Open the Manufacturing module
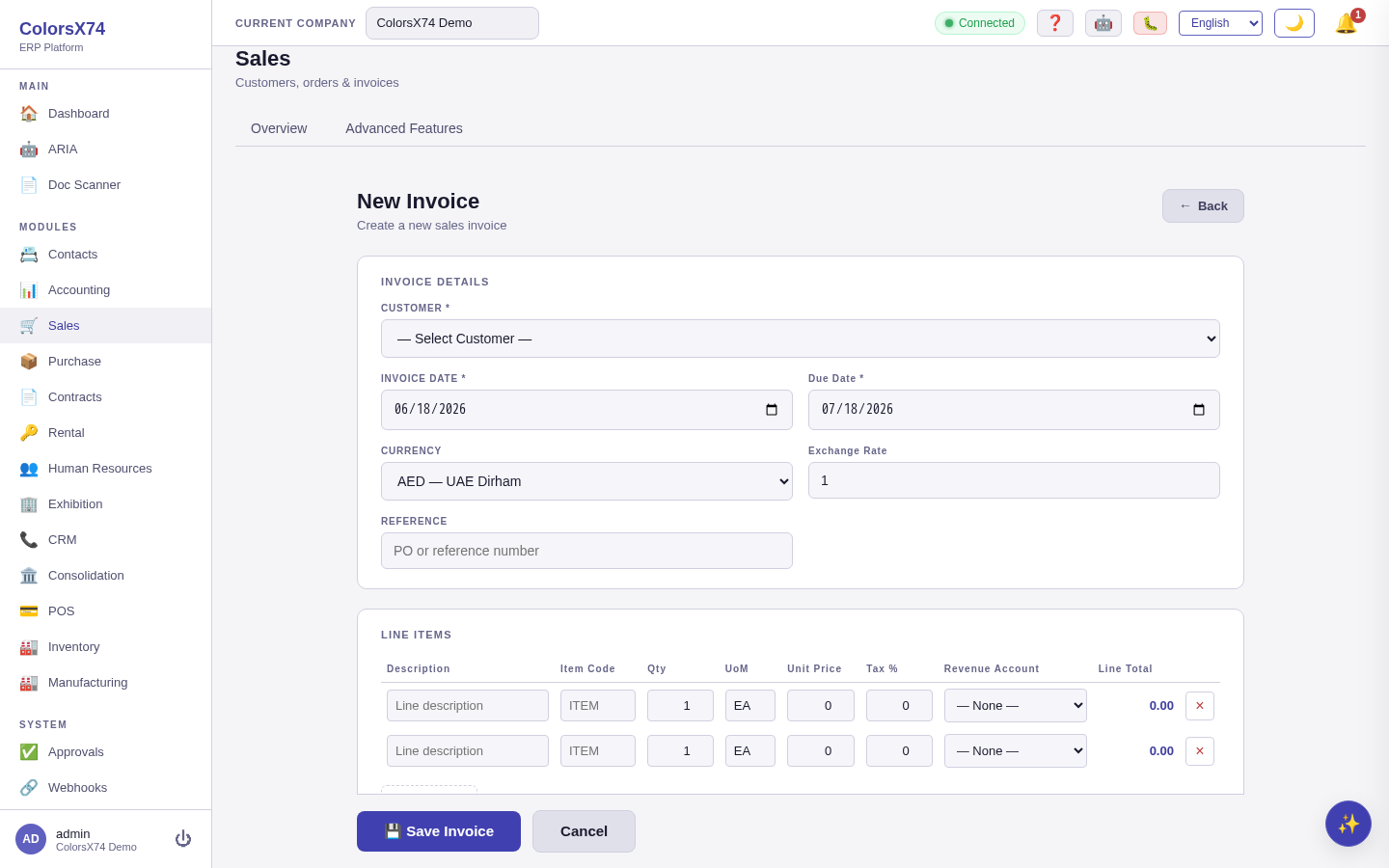 (105, 682)
